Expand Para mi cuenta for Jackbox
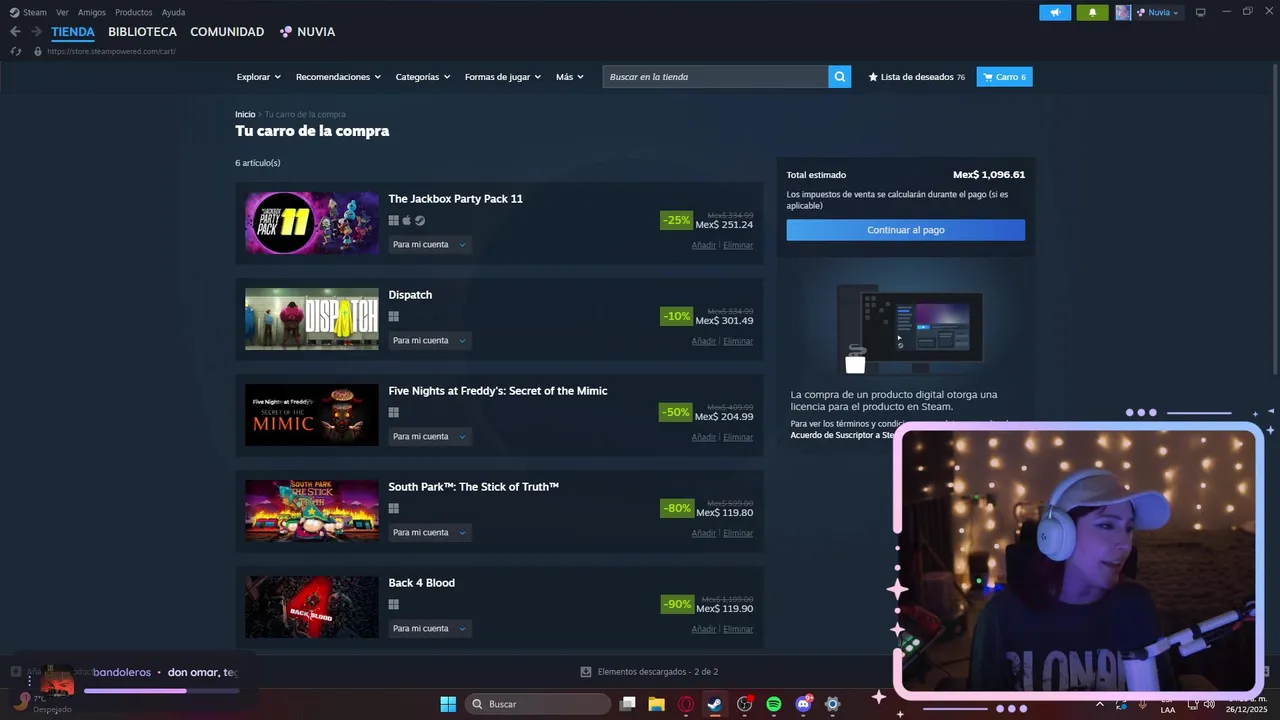The height and width of the screenshot is (720, 1280). coord(430,244)
